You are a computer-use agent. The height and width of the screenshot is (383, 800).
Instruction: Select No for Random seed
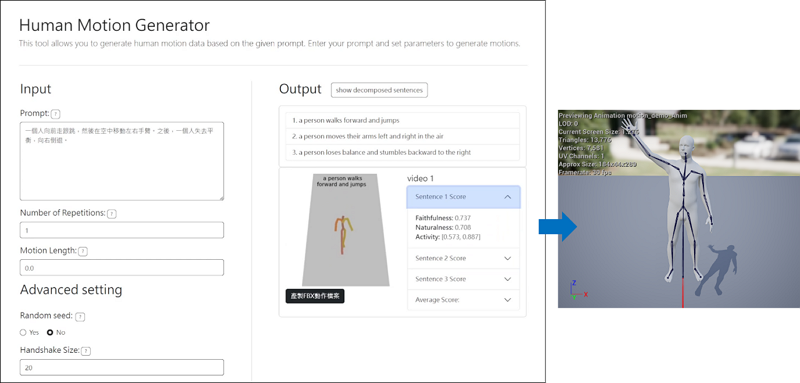pyautogui.click(x=50, y=333)
